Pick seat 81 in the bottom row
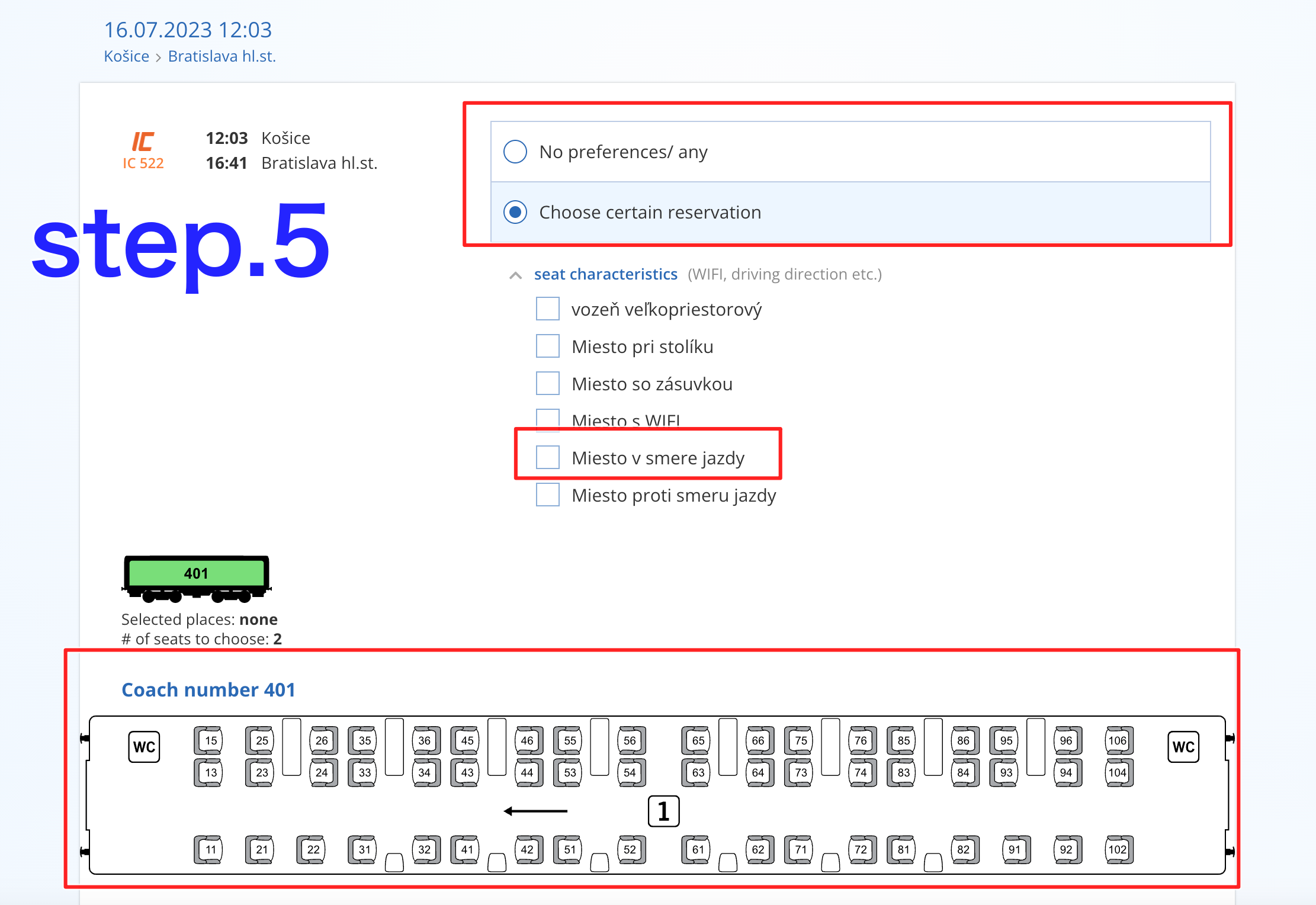The width and height of the screenshot is (1316, 905). [x=901, y=849]
